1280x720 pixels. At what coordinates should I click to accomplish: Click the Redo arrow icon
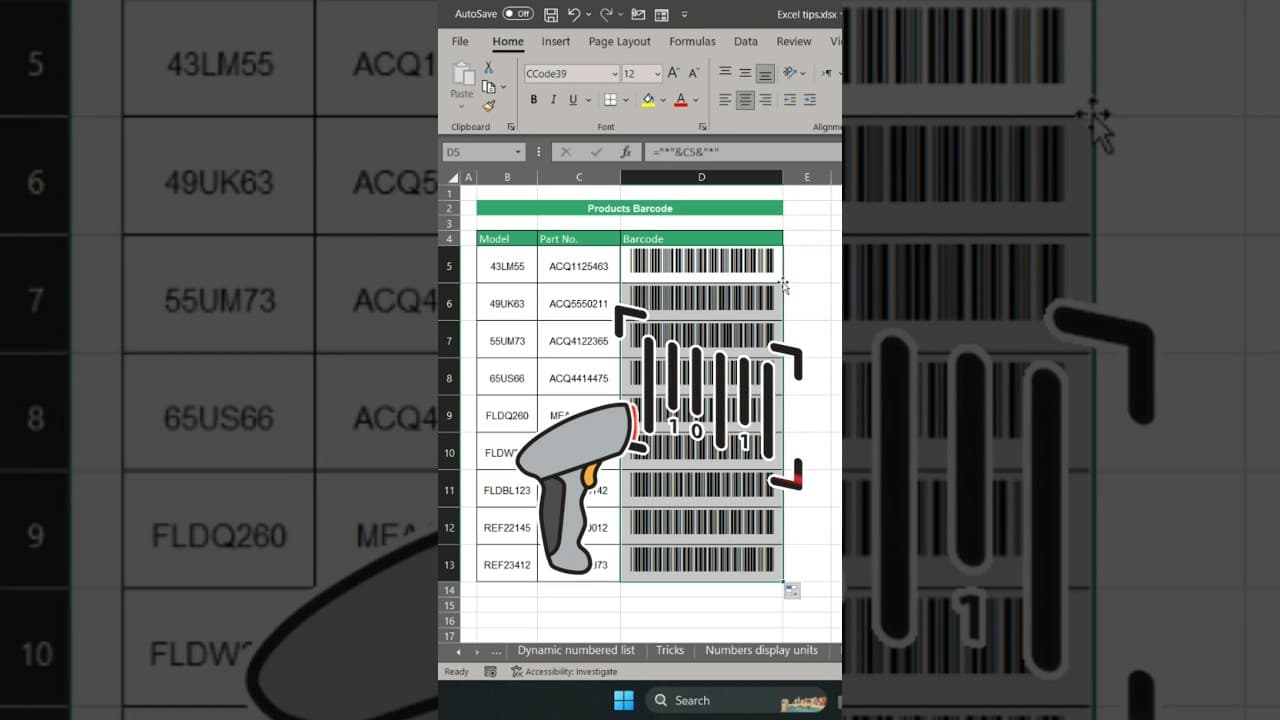coord(606,15)
